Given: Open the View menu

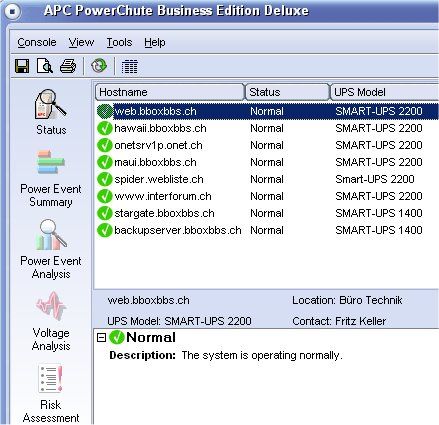Looking at the screenshot, I should (x=81, y=42).
